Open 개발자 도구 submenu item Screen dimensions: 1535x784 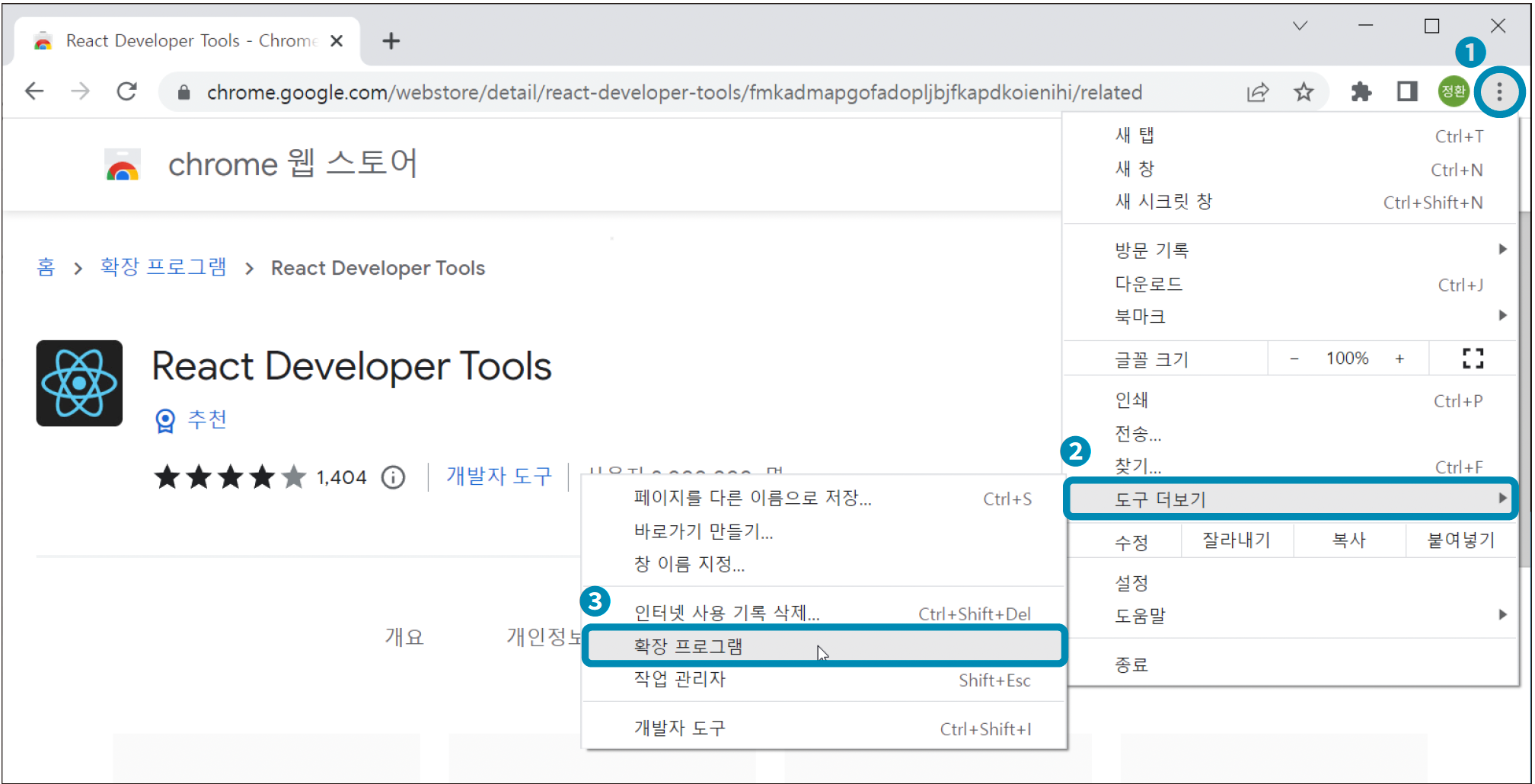[824, 728]
